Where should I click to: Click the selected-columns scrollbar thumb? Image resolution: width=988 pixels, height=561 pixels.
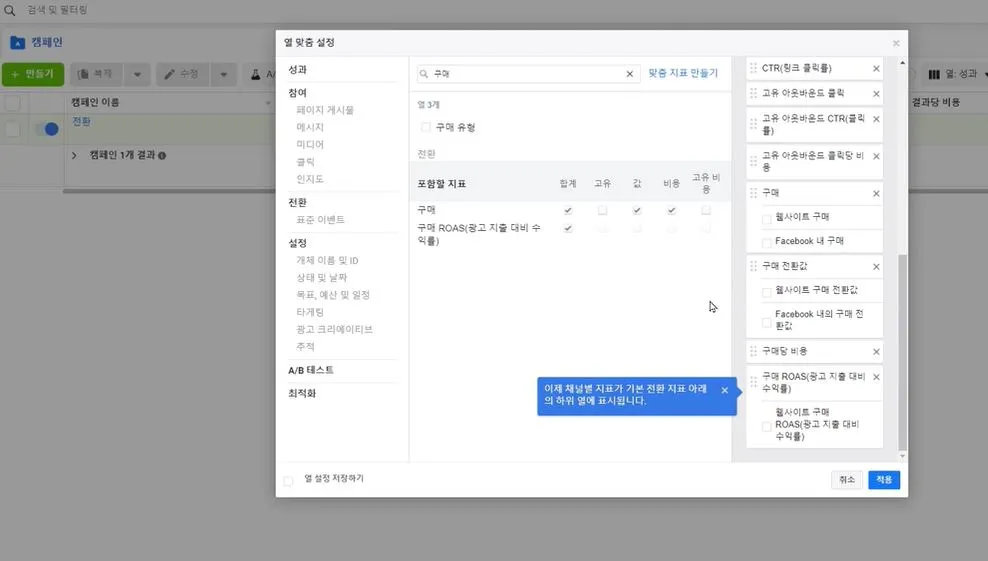(902, 352)
